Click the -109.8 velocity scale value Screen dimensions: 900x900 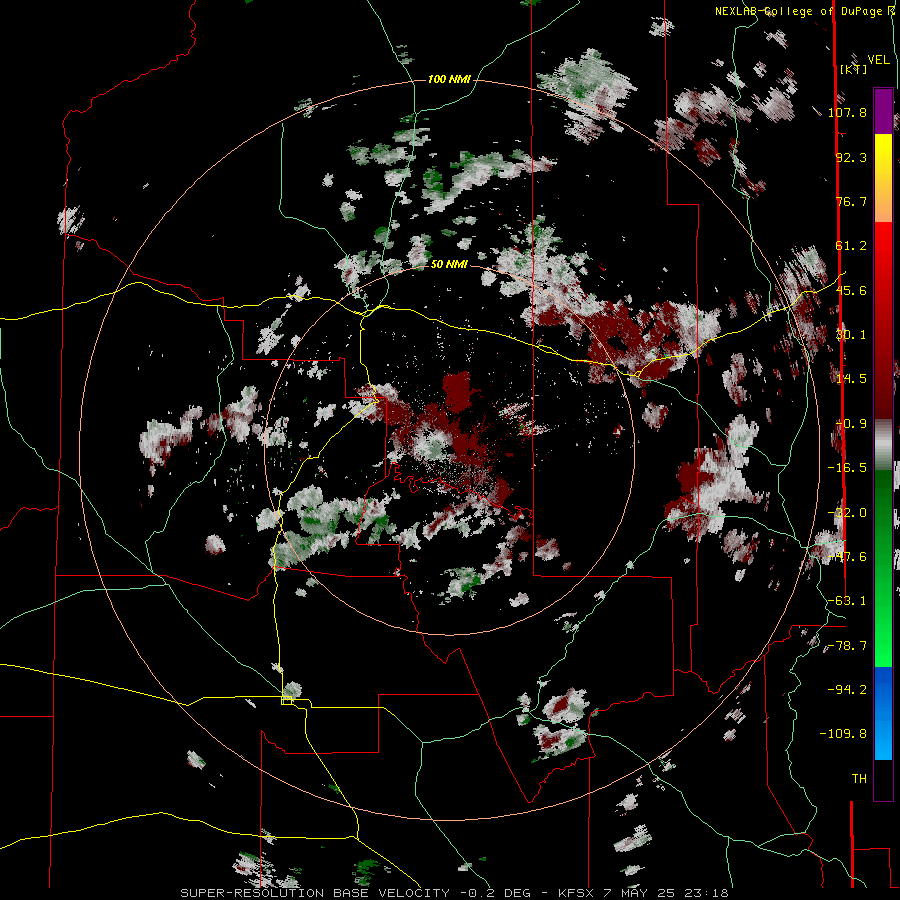843,734
